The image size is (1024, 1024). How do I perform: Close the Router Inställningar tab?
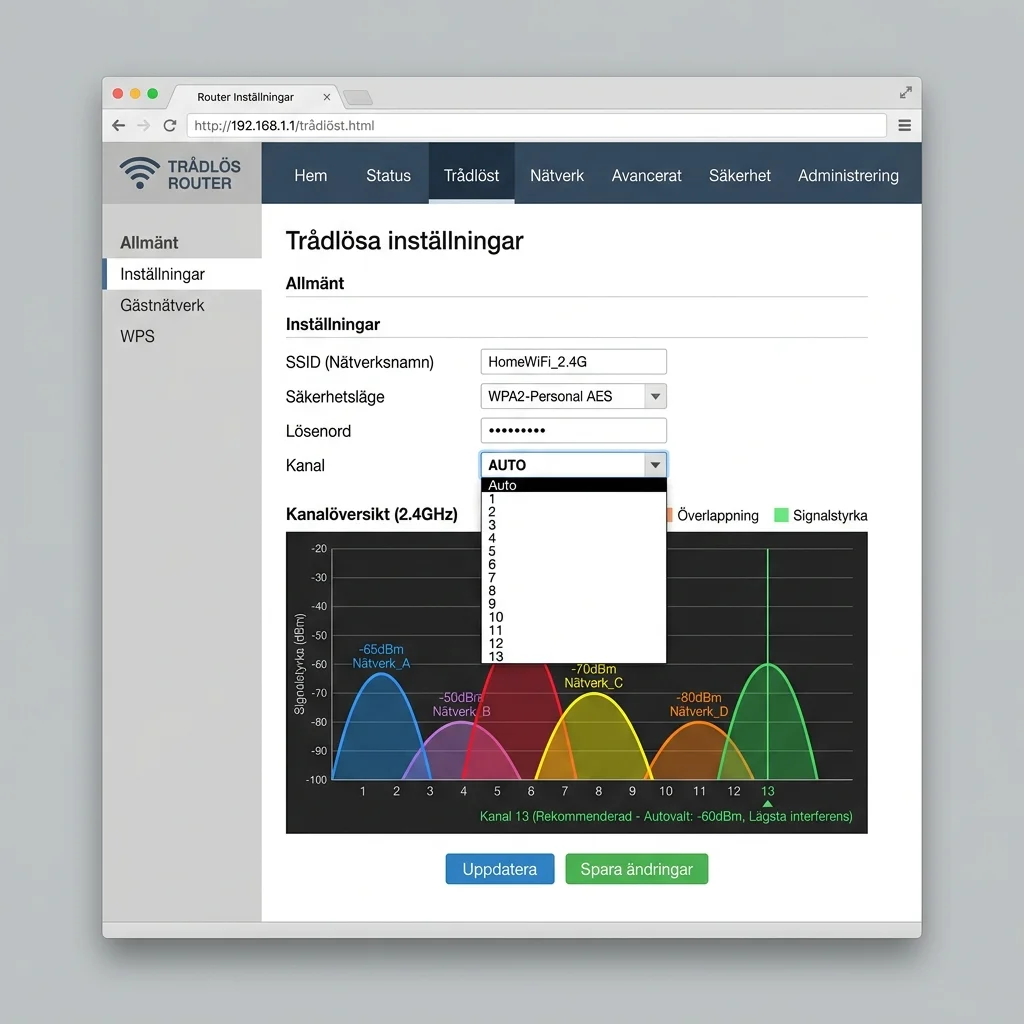pos(327,97)
